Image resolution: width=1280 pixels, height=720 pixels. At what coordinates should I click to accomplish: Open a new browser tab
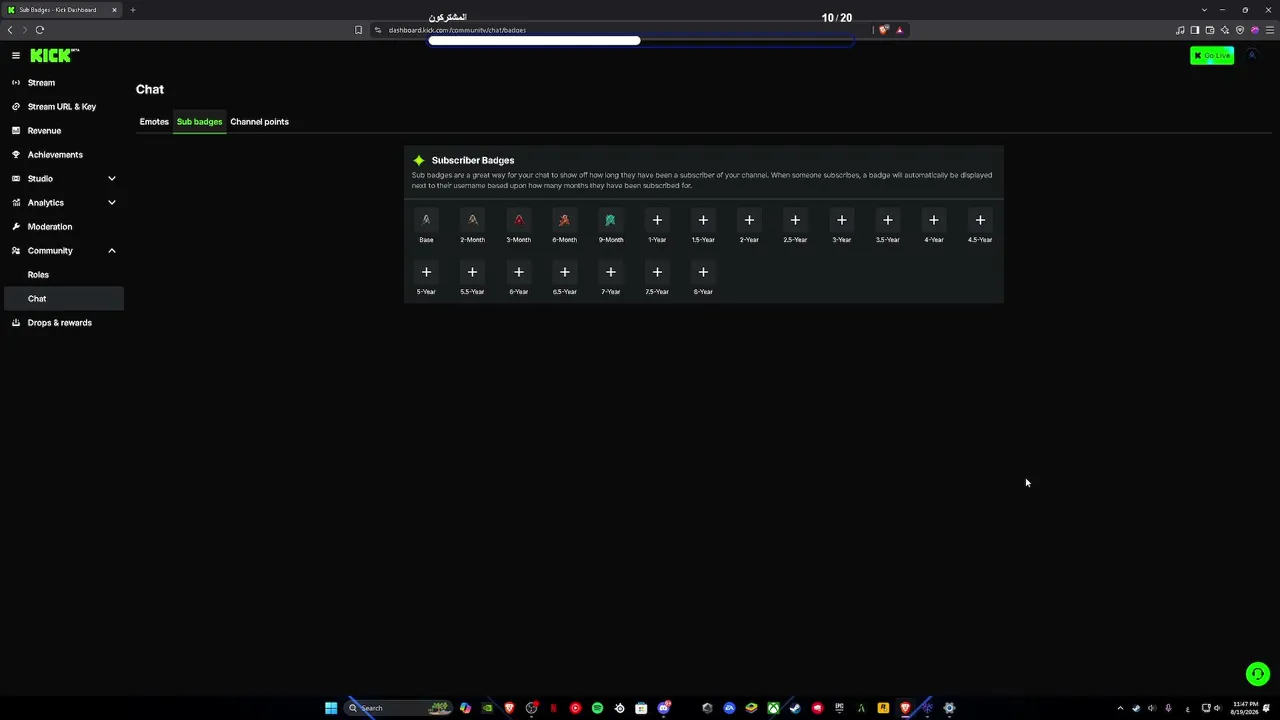click(x=132, y=10)
